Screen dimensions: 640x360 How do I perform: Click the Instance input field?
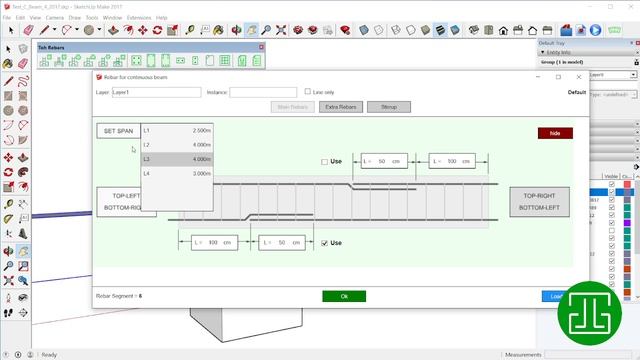[x=263, y=92]
